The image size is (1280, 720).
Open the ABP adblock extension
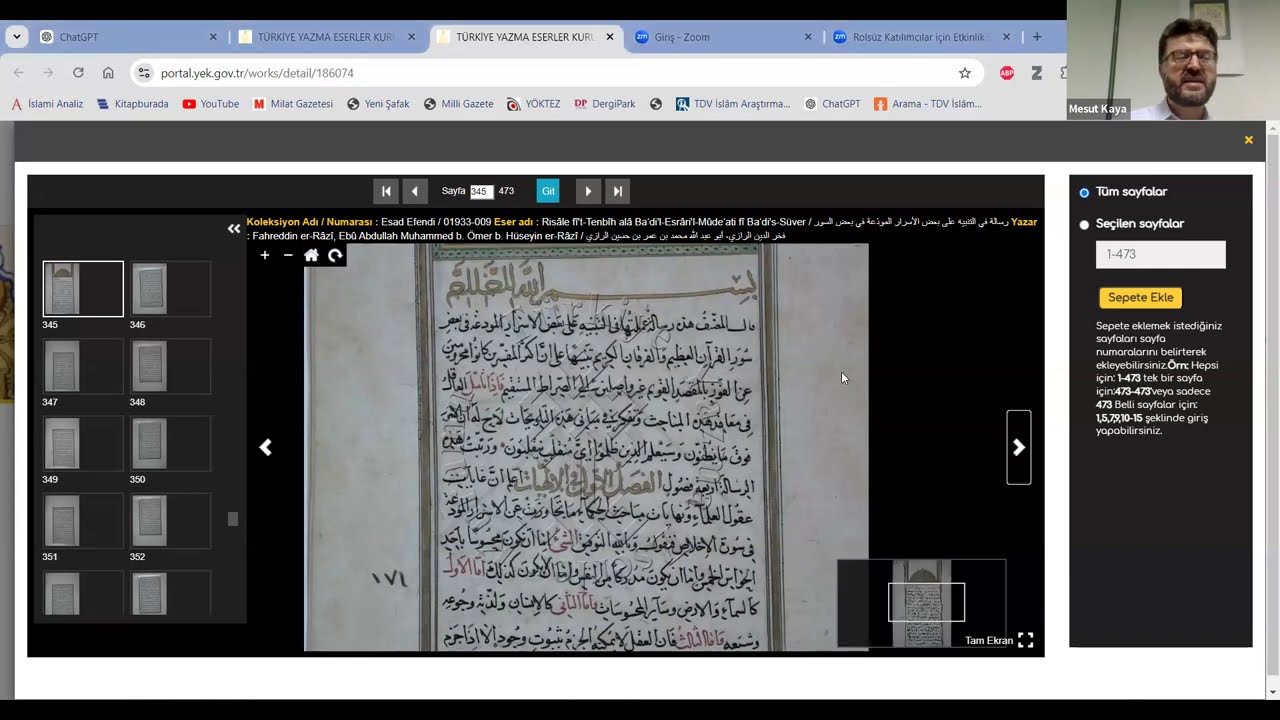click(x=1007, y=73)
